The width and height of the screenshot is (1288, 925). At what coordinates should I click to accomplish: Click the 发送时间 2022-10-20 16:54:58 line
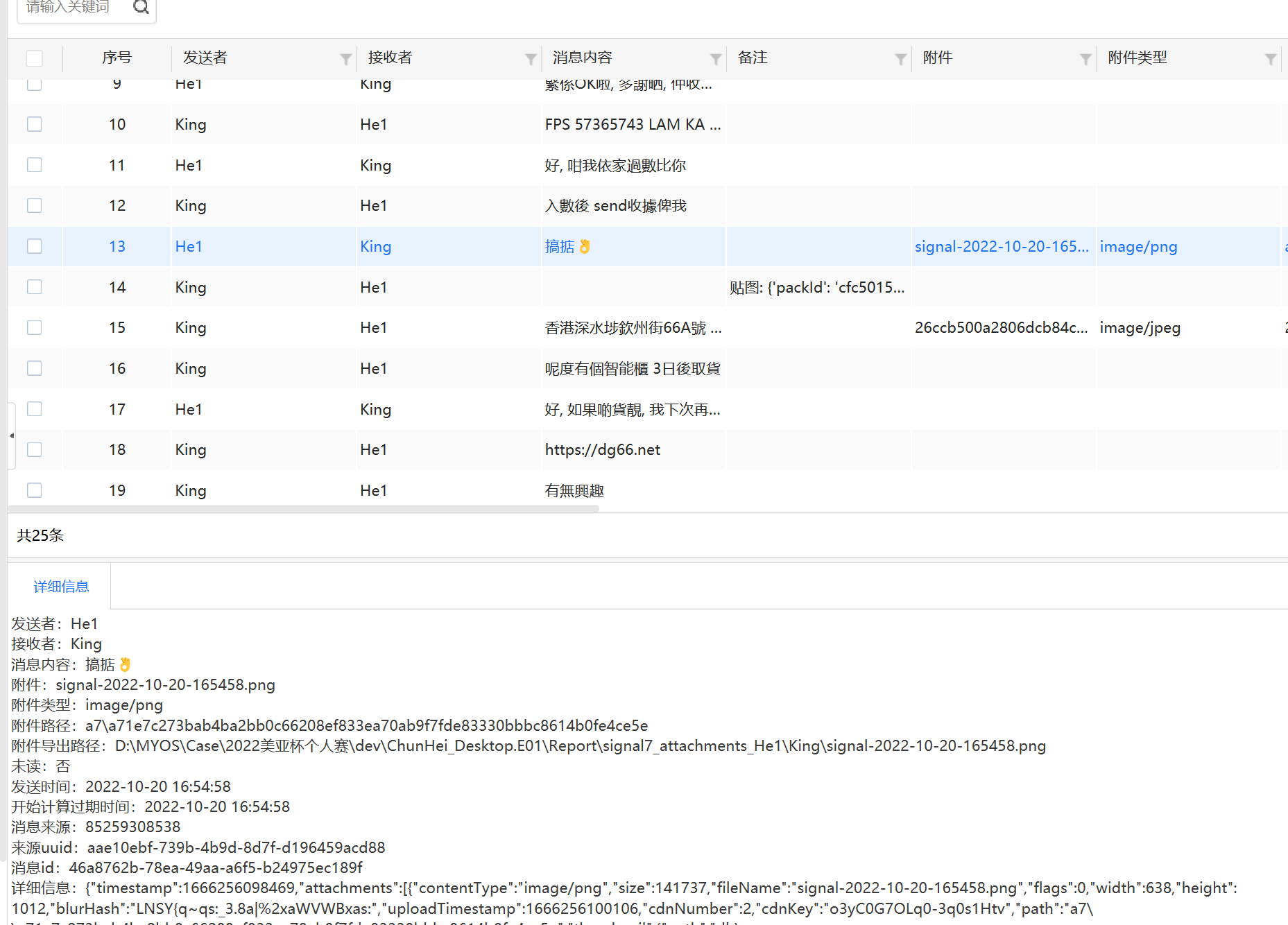click(x=121, y=787)
